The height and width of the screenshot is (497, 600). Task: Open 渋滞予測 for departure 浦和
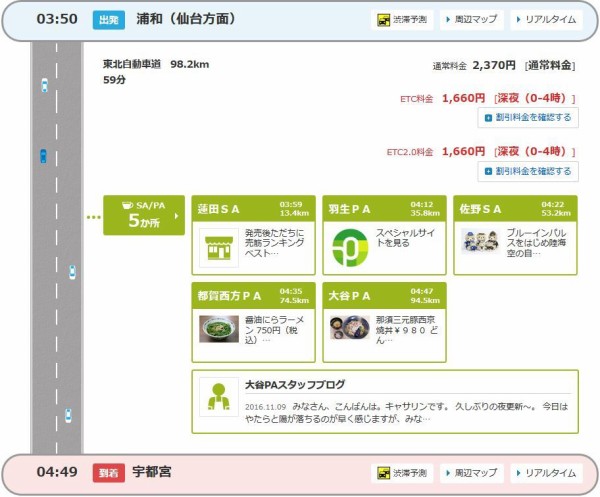click(402, 20)
